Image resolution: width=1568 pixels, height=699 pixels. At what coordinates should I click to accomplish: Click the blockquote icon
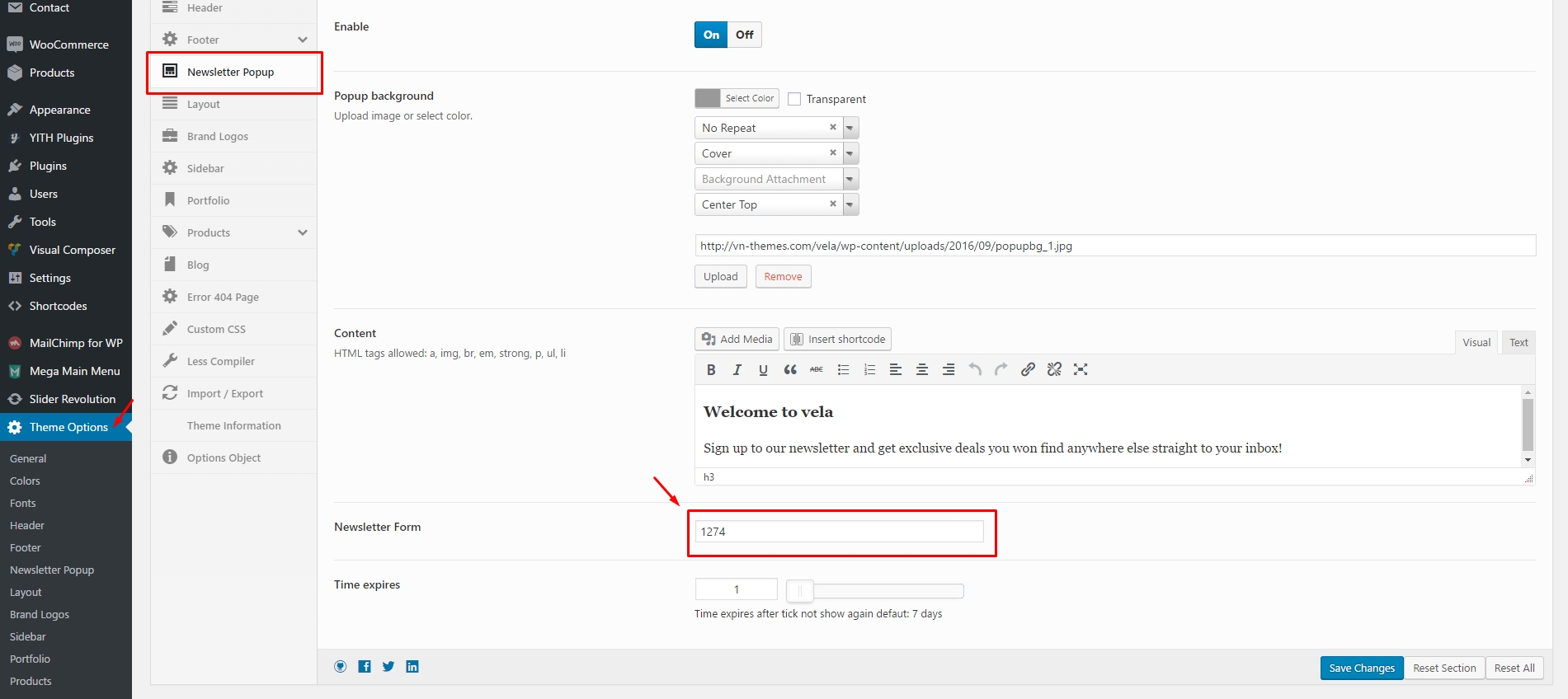click(790, 370)
